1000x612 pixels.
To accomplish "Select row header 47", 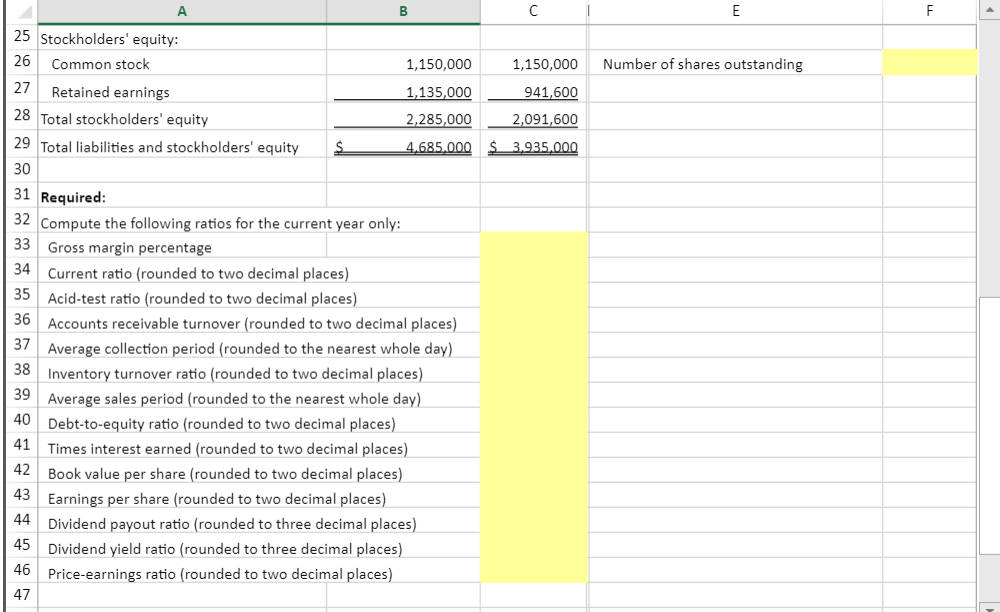I will 21,596.
